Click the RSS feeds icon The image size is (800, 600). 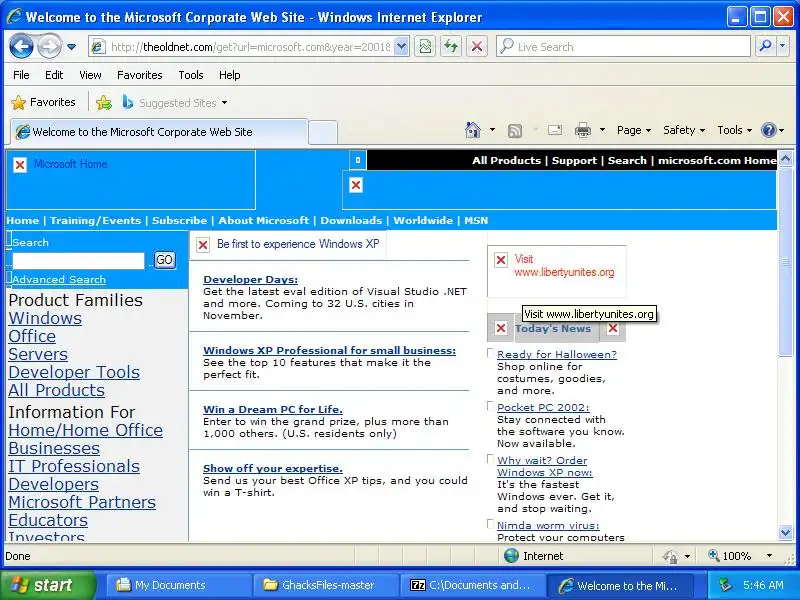pos(515,131)
